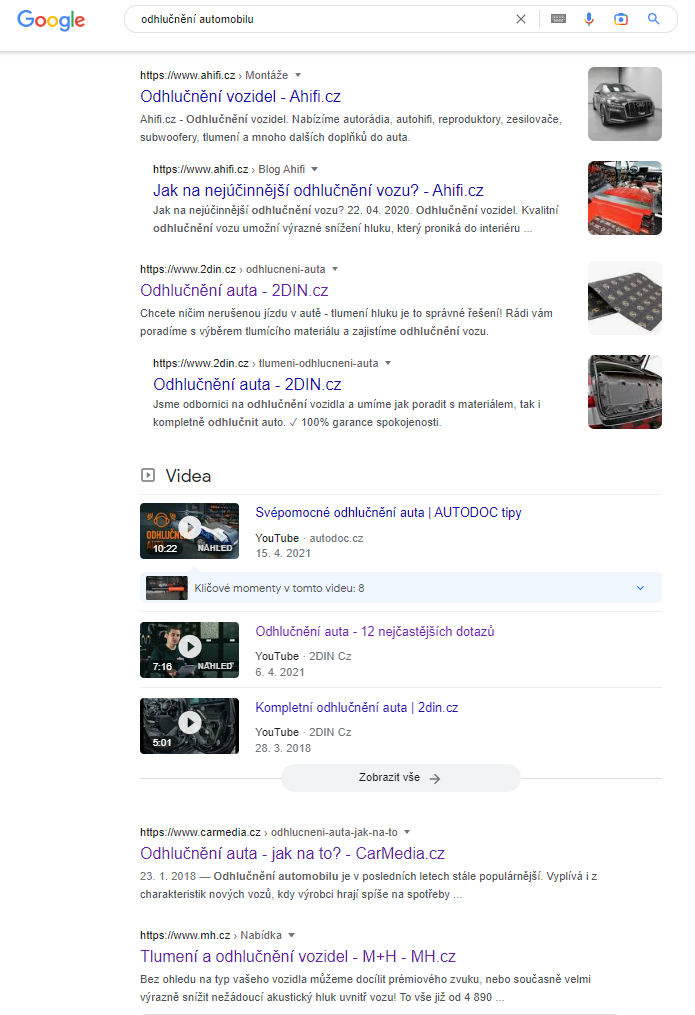Click Klíčové momenty v tomto videu: 8 text
695x1015 pixels.
279,588
